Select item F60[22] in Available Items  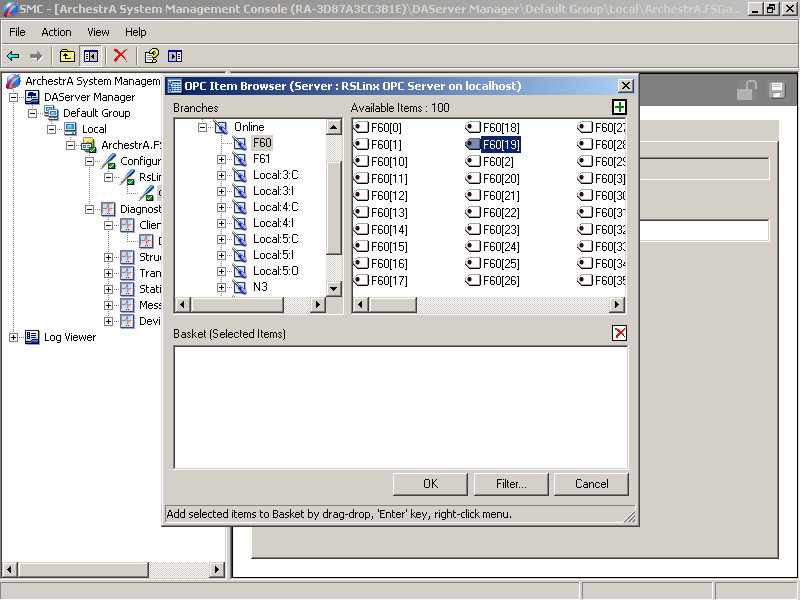click(x=500, y=213)
